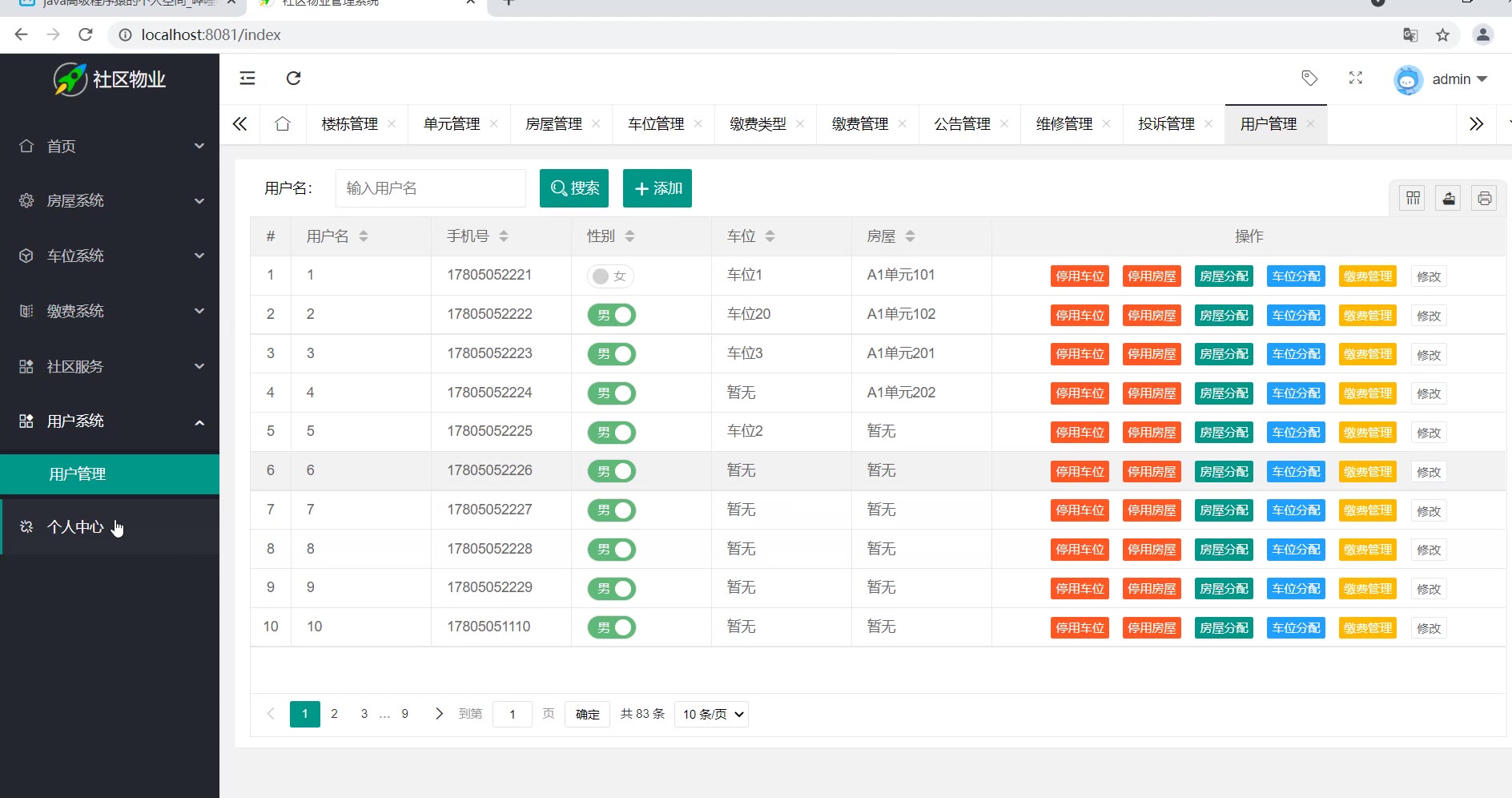Toggle fullscreen with the expand icon
The height and width of the screenshot is (798, 1512).
click(x=1355, y=78)
